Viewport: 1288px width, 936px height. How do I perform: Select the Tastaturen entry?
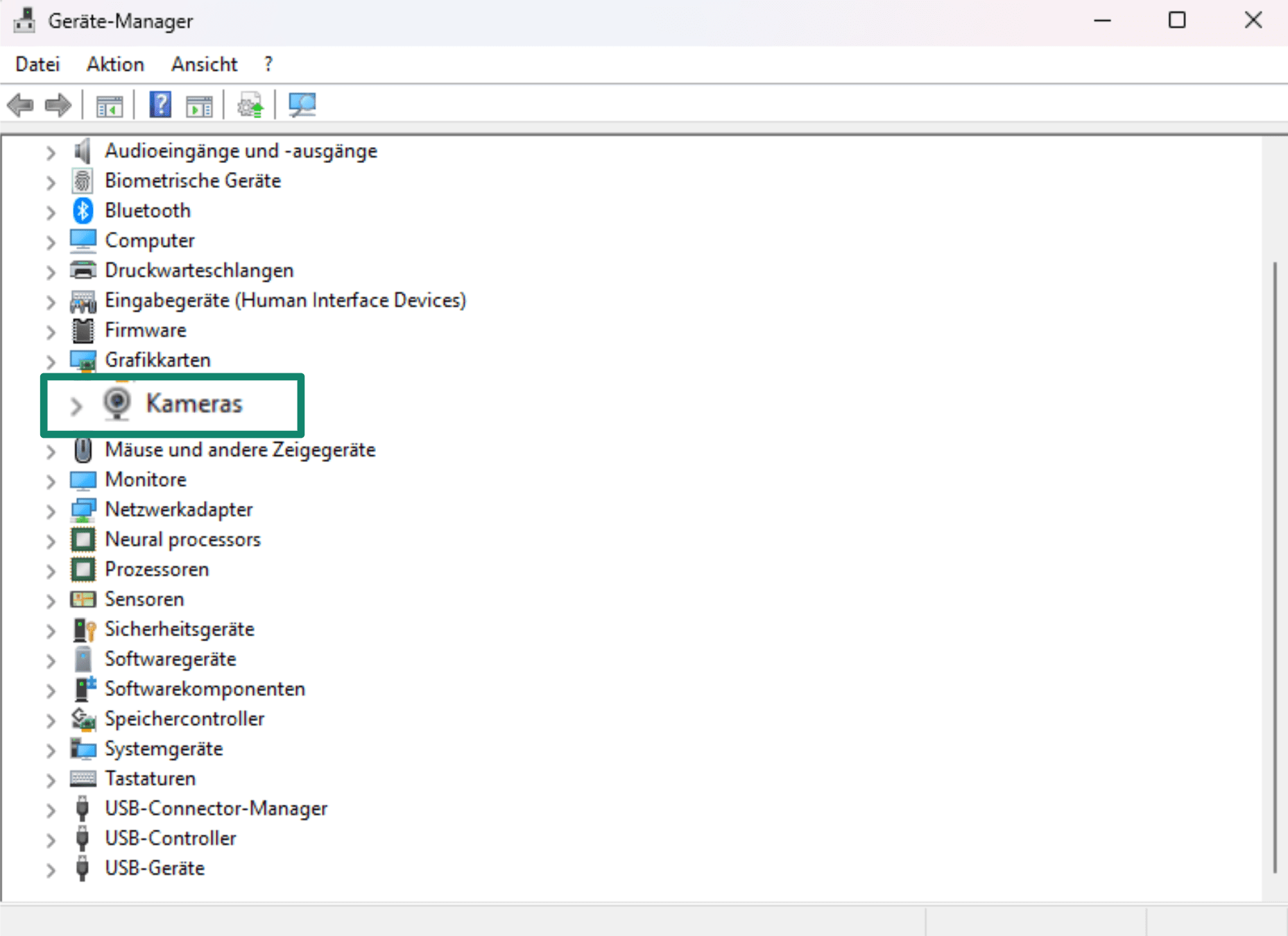[150, 778]
